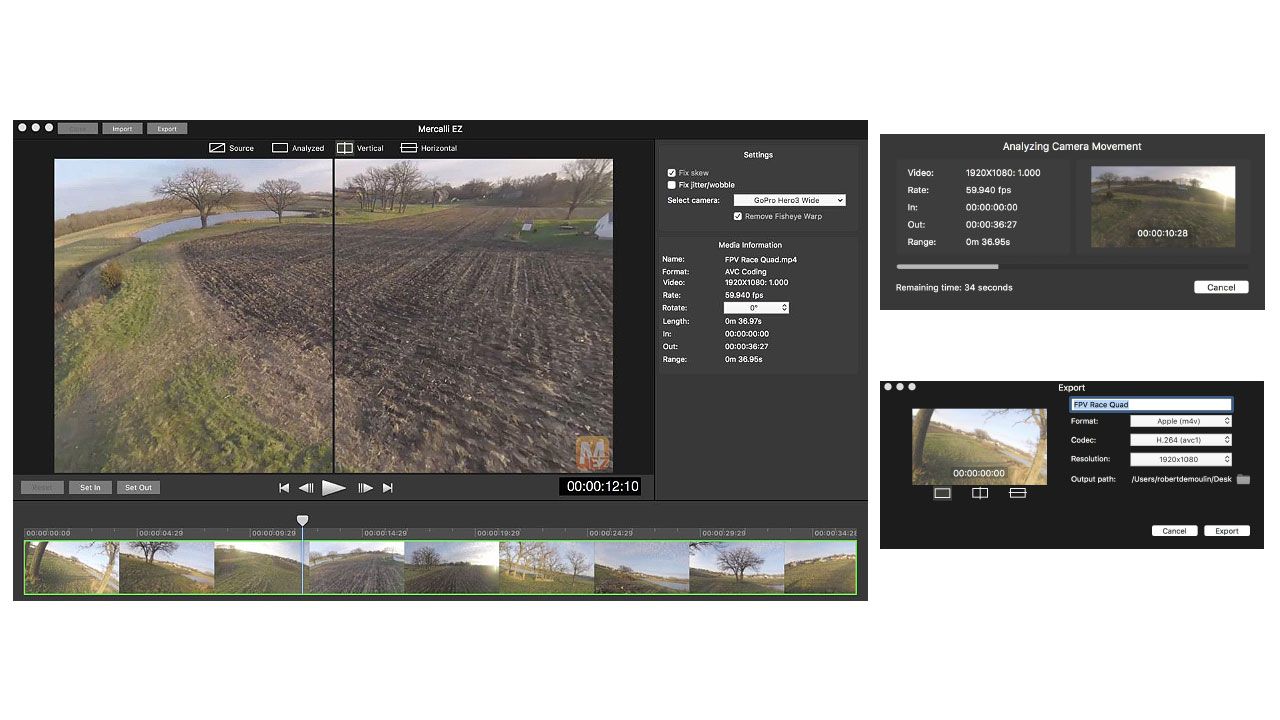
Task: Switch to Horizontal split view
Action: click(x=409, y=148)
